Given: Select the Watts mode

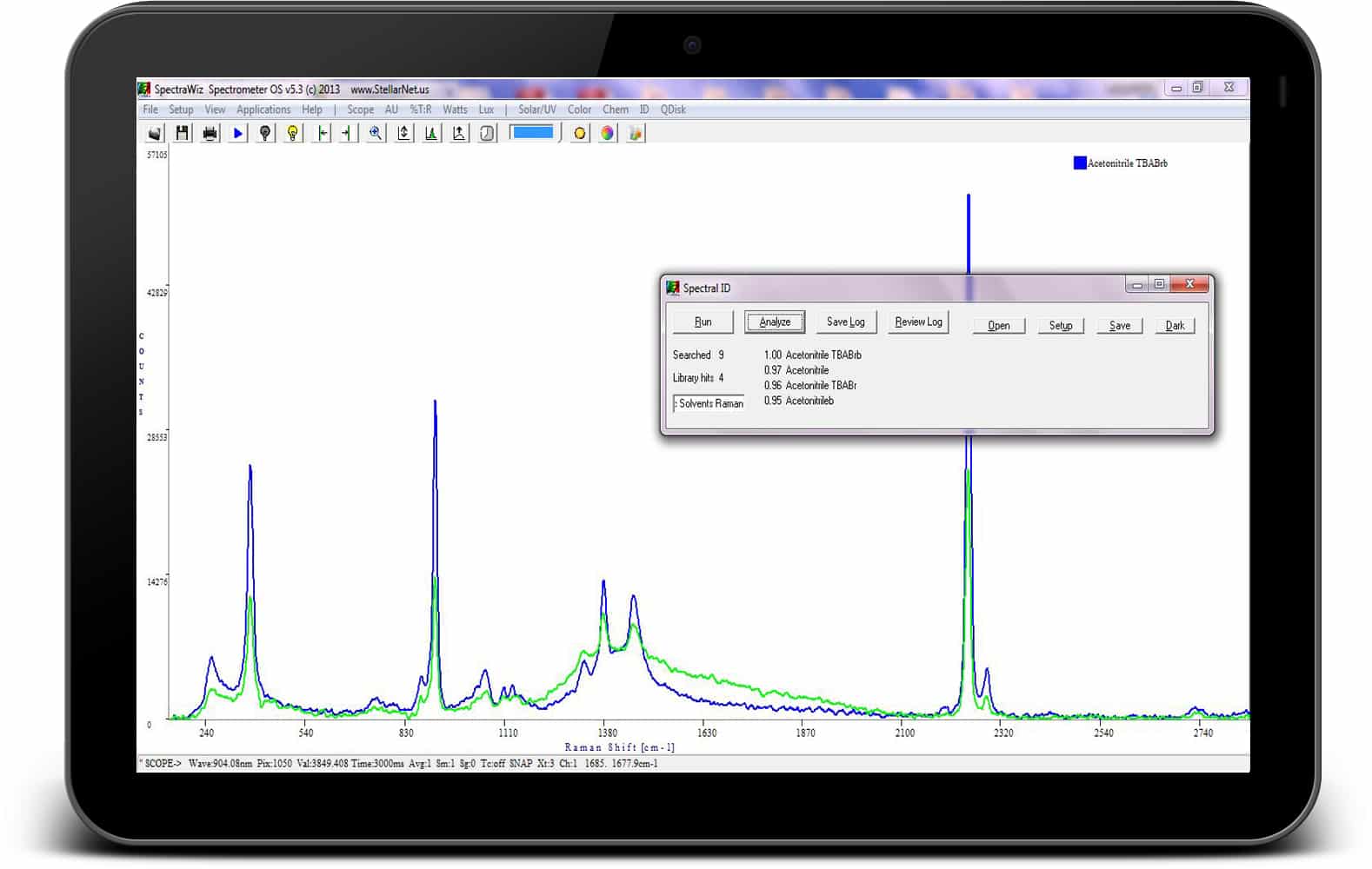Looking at the screenshot, I should [455, 109].
